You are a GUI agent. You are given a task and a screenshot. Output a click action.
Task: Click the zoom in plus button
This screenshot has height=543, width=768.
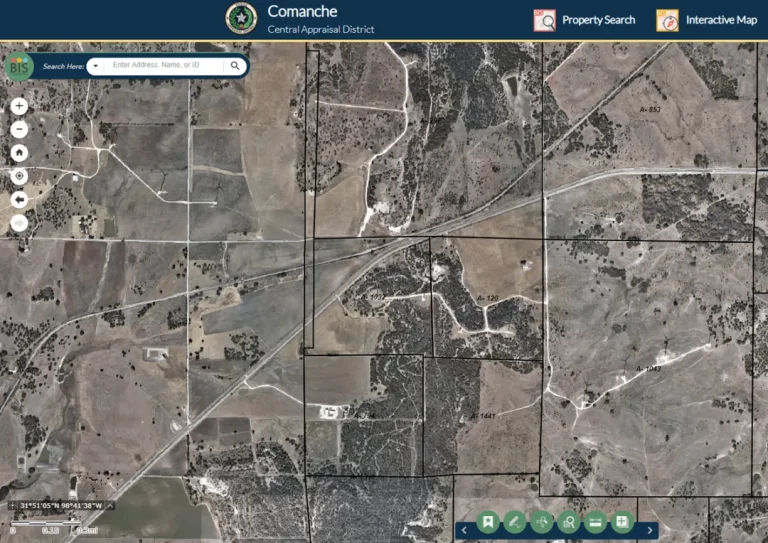pos(19,106)
